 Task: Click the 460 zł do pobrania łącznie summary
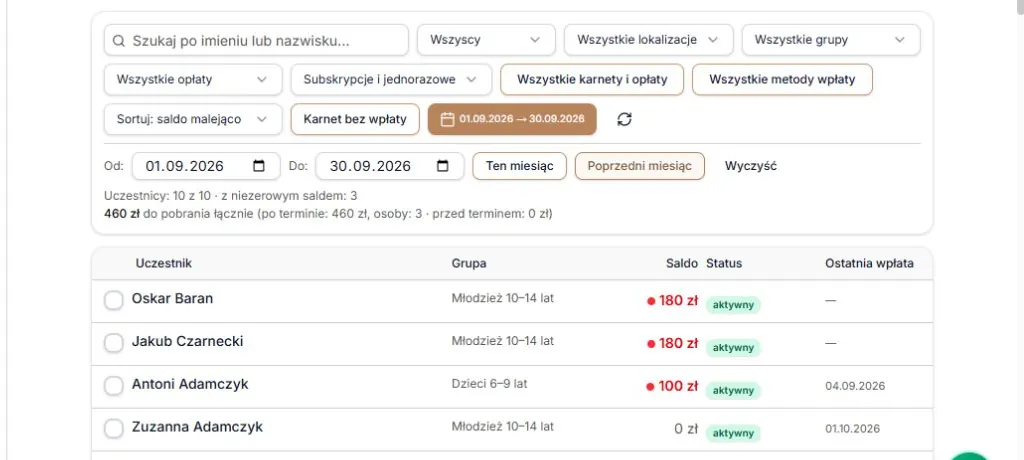(x=328, y=213)
